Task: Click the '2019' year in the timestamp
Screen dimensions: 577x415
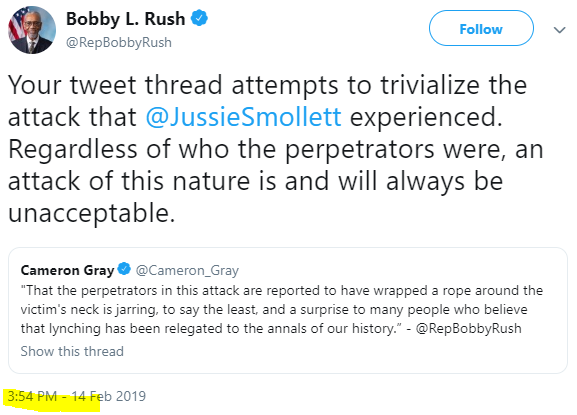Action: [131, 397]
